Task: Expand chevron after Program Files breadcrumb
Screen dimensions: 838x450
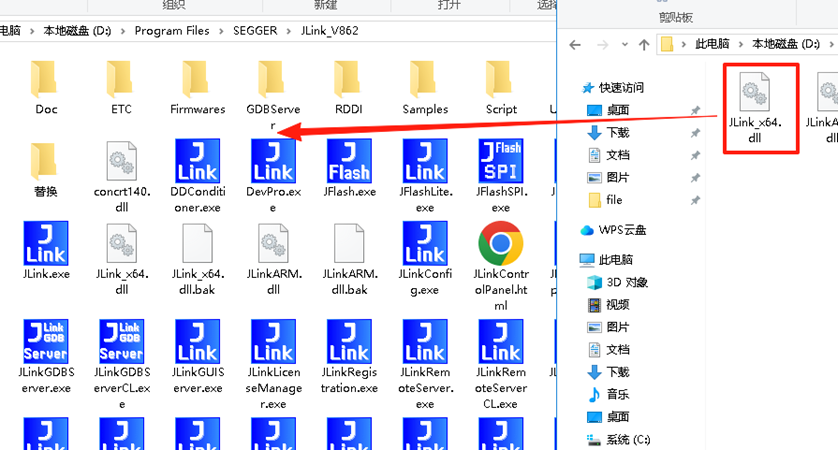Action: point(221,32)
